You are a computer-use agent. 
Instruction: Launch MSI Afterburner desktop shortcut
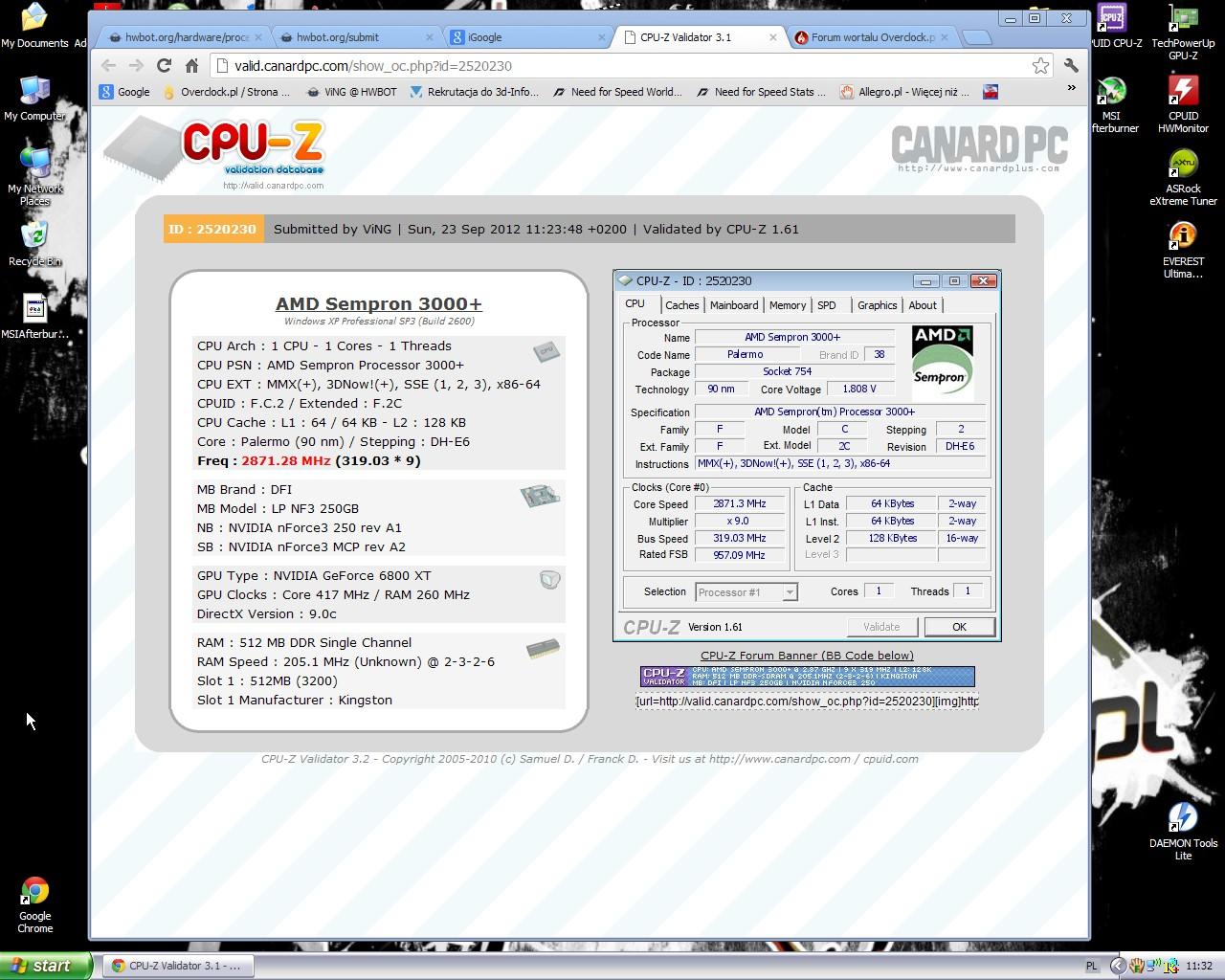(x=1111, y=103)
